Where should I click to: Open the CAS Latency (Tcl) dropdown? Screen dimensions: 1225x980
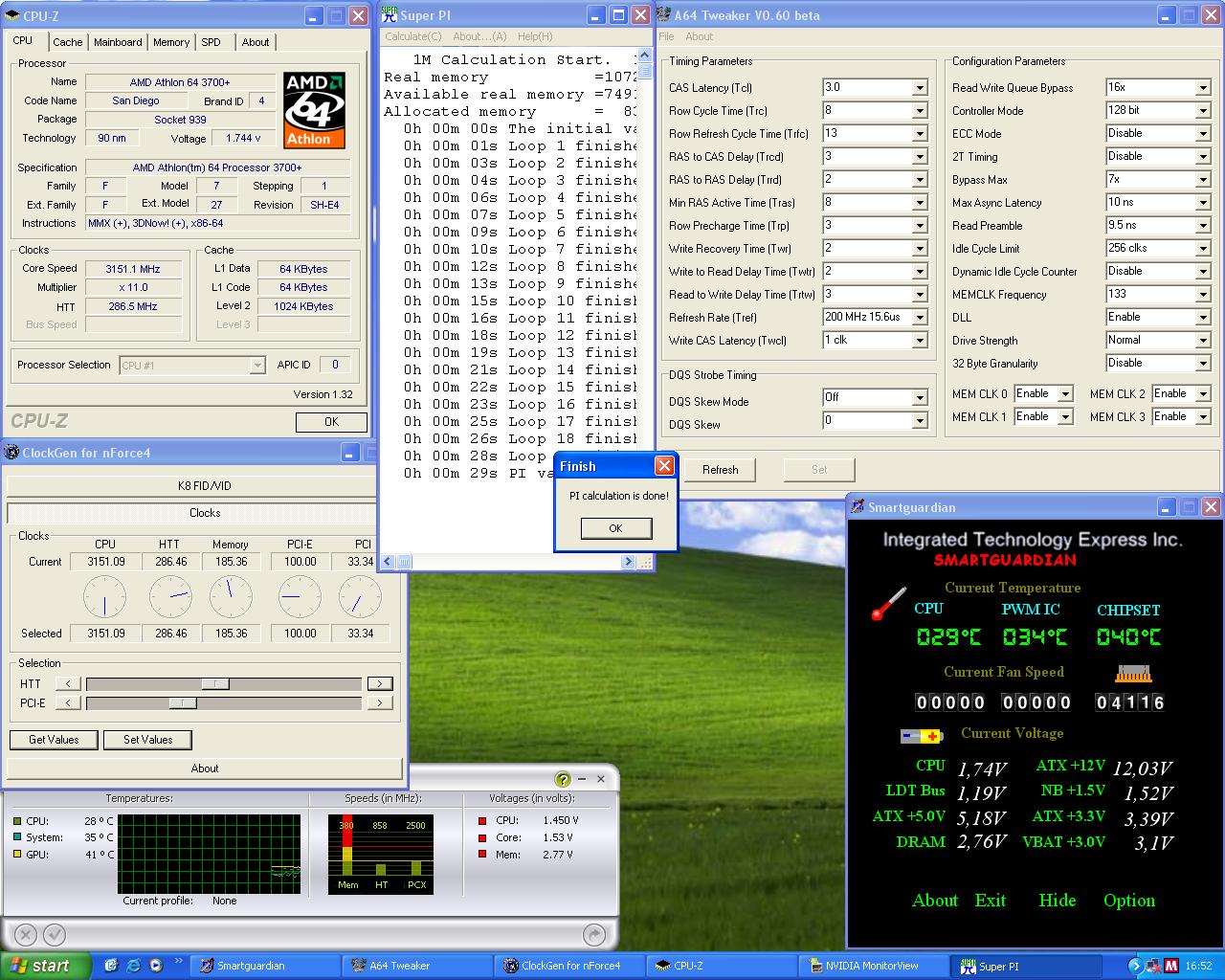click(x=919, y=87)
